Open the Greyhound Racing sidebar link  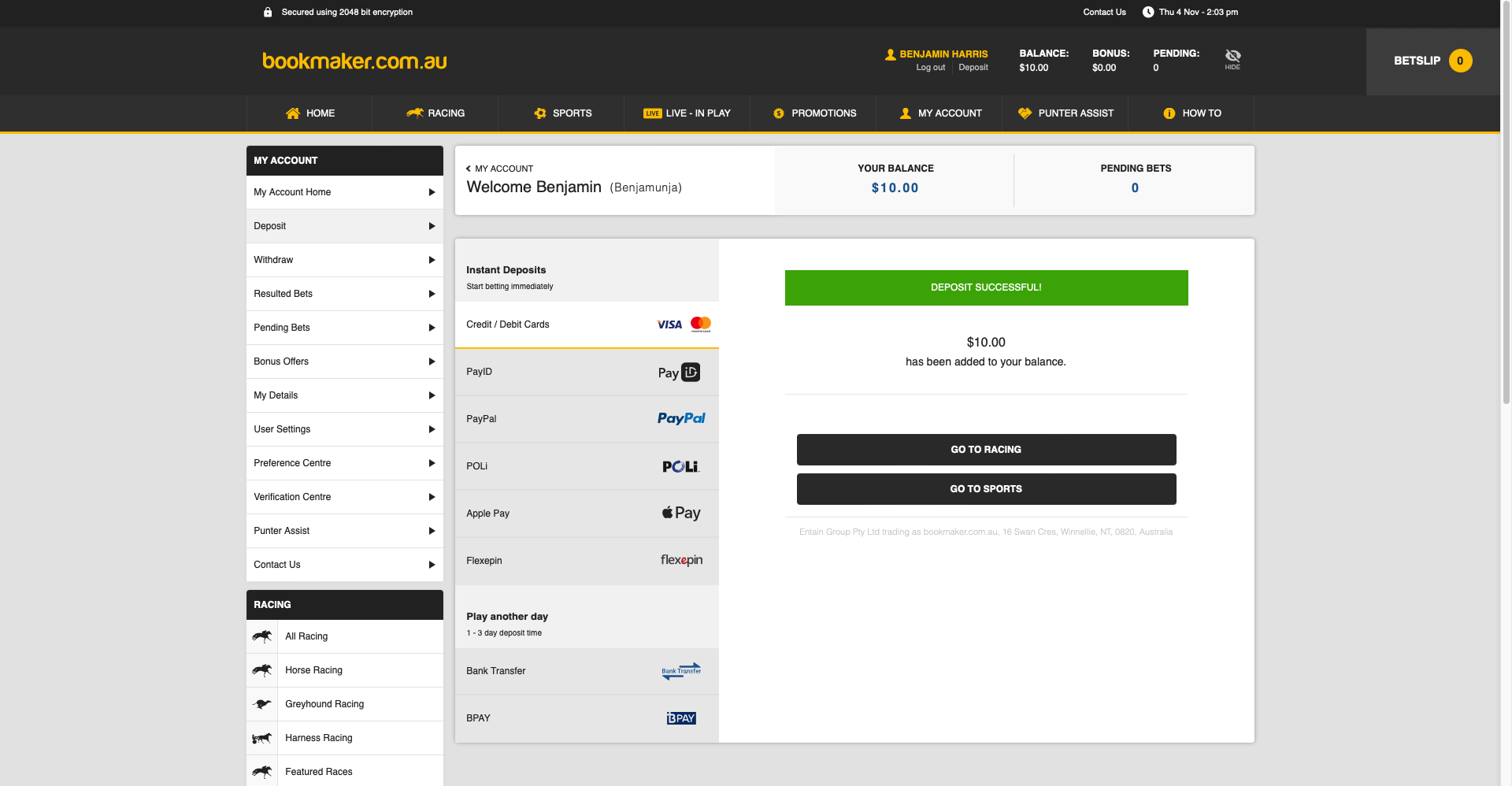[324, 704]
